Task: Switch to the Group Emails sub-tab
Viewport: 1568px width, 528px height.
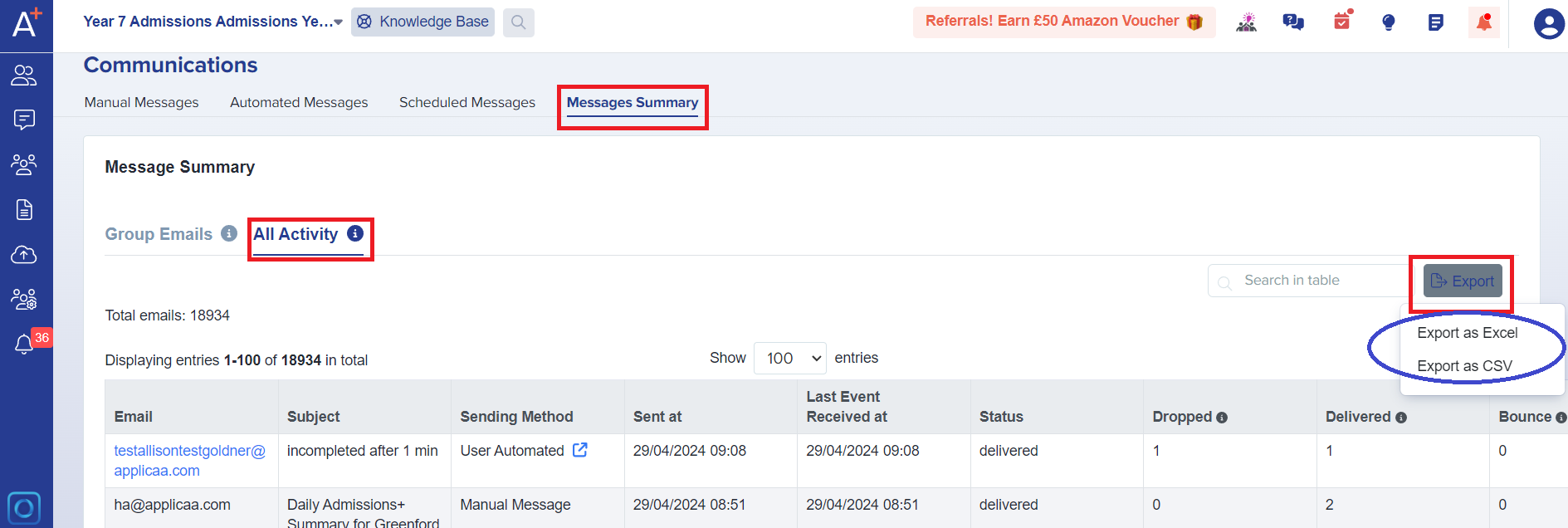Action: 159,234
